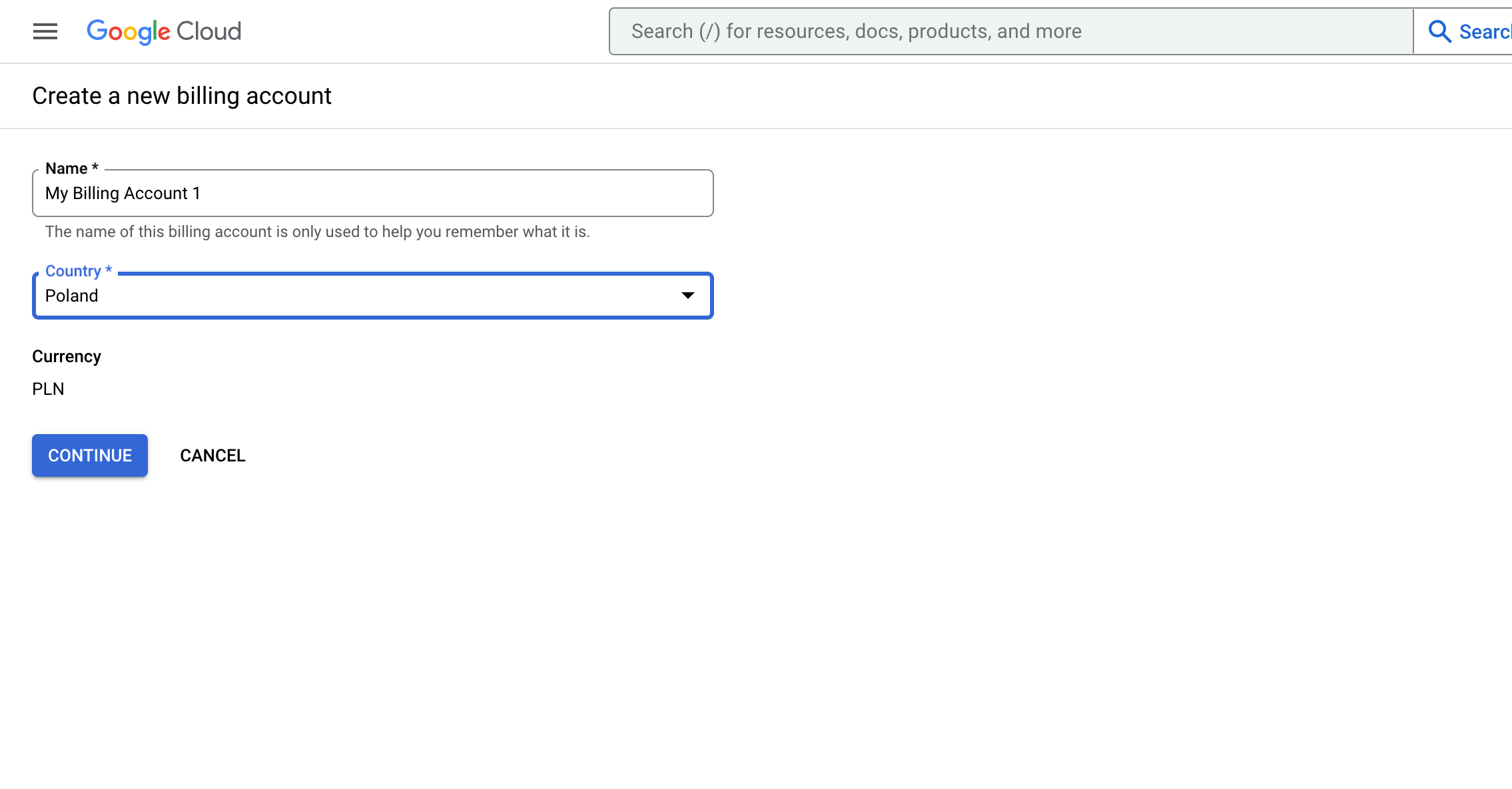
Task: Click the Name field label
Action: tap(66, 168)
